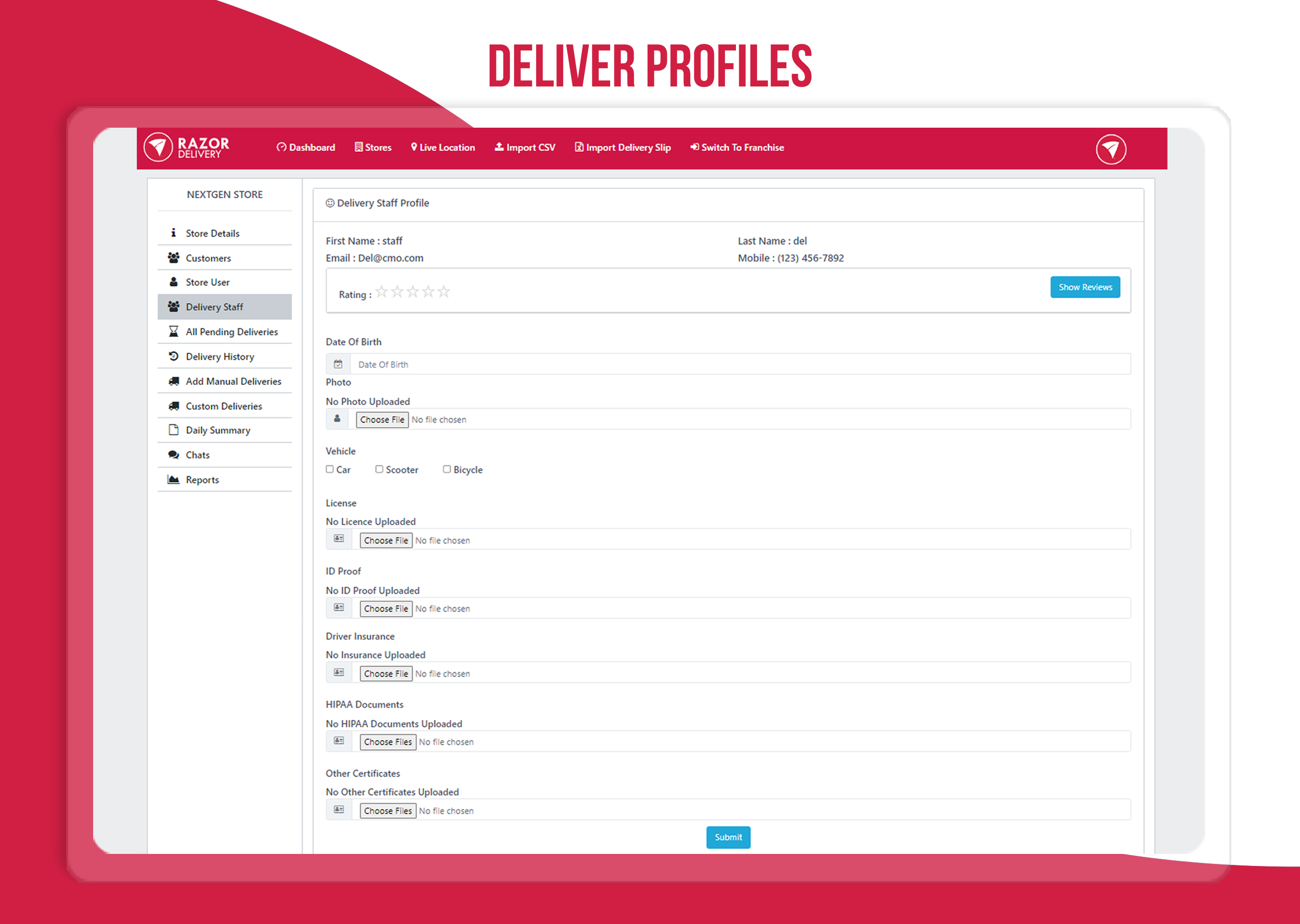The image size is (1300, 924).
Task: Click the ID card icon beside License upload
Action: point(339,539)
